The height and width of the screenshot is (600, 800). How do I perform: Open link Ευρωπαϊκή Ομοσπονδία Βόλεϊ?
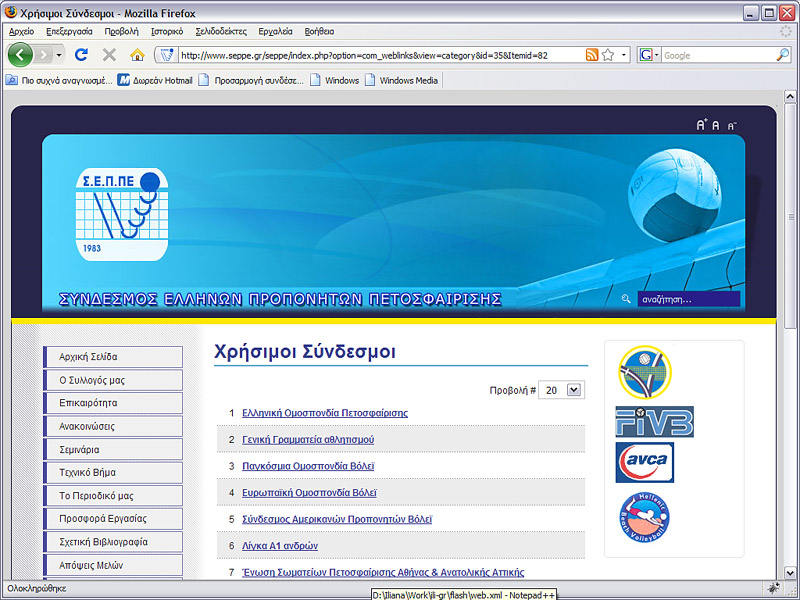[x=309, y=492]
